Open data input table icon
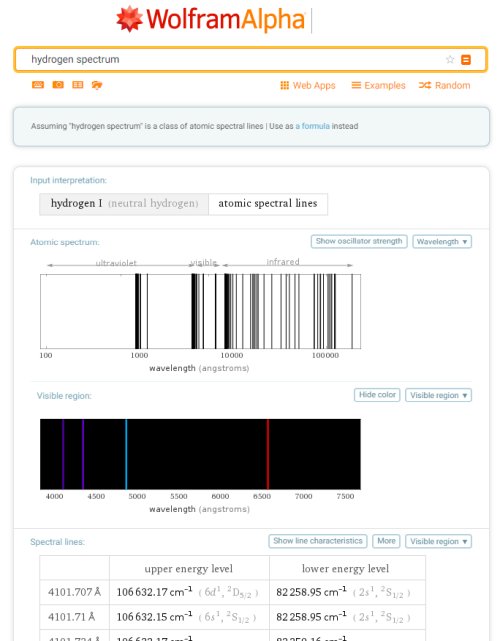This screenshot has height=641, width=500. 78,85
